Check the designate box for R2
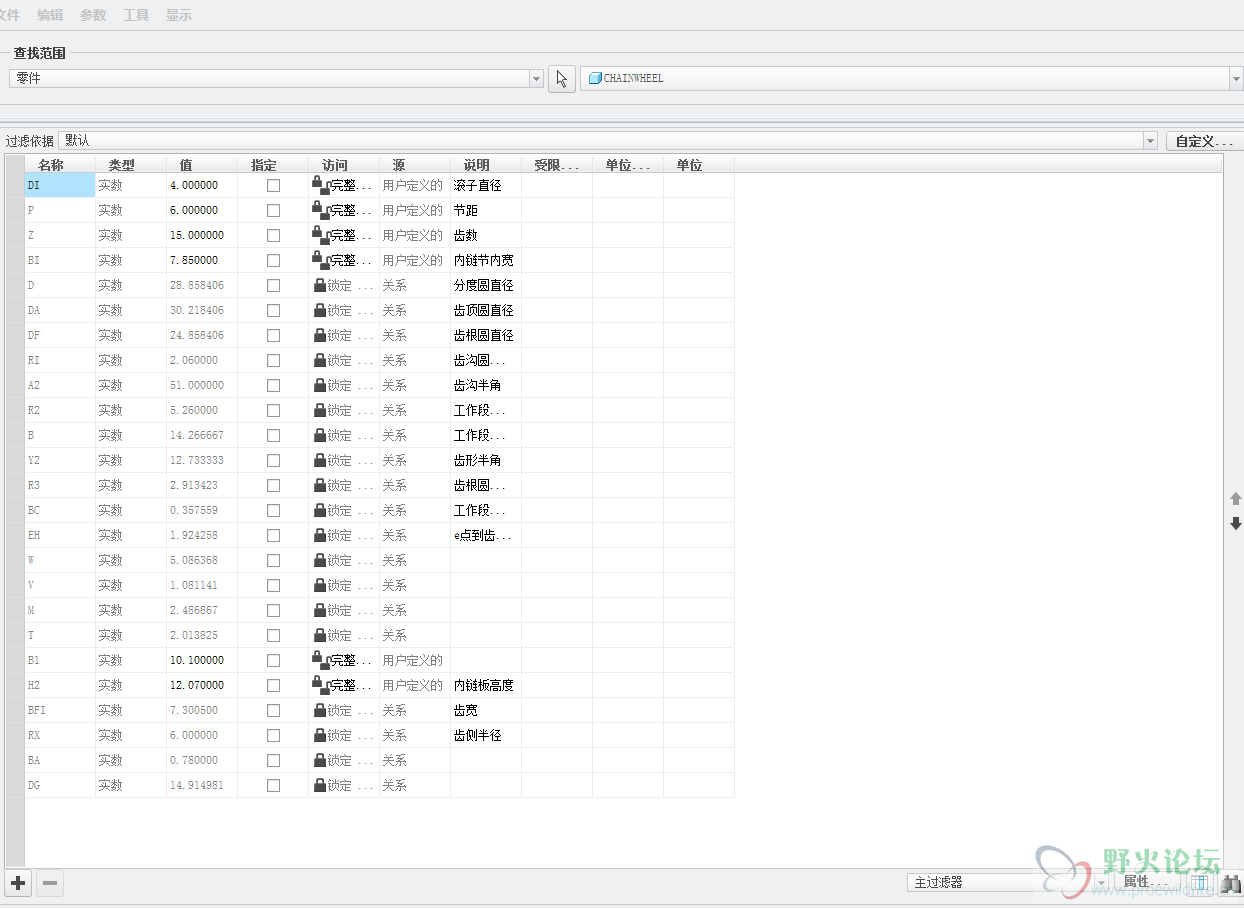Screen dimensions: 1244x908 coord(273,410)
